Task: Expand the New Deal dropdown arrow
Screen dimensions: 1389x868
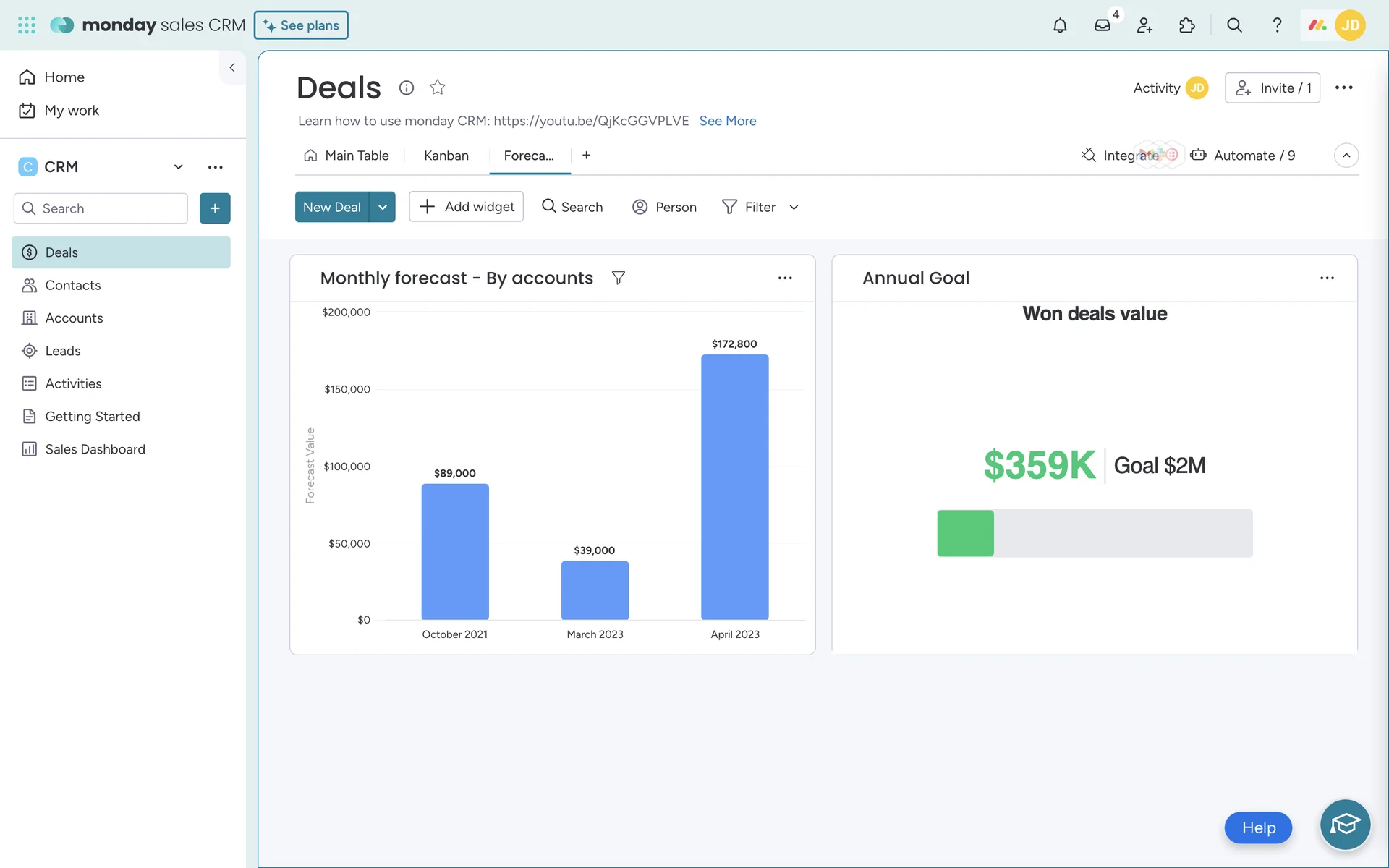Action: point(382,207)
